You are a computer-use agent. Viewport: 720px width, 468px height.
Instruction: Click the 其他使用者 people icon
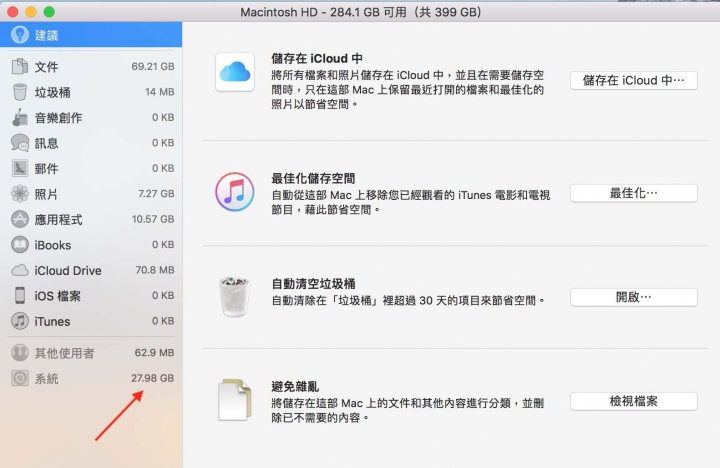20,353
